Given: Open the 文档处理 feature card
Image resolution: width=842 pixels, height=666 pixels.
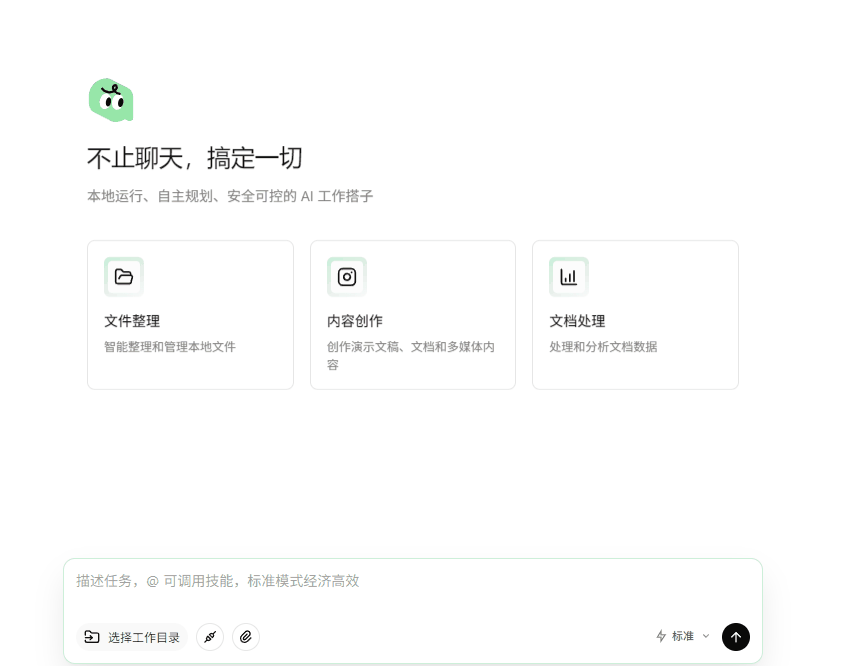Looking at the screenshot, I should (635, 314).
